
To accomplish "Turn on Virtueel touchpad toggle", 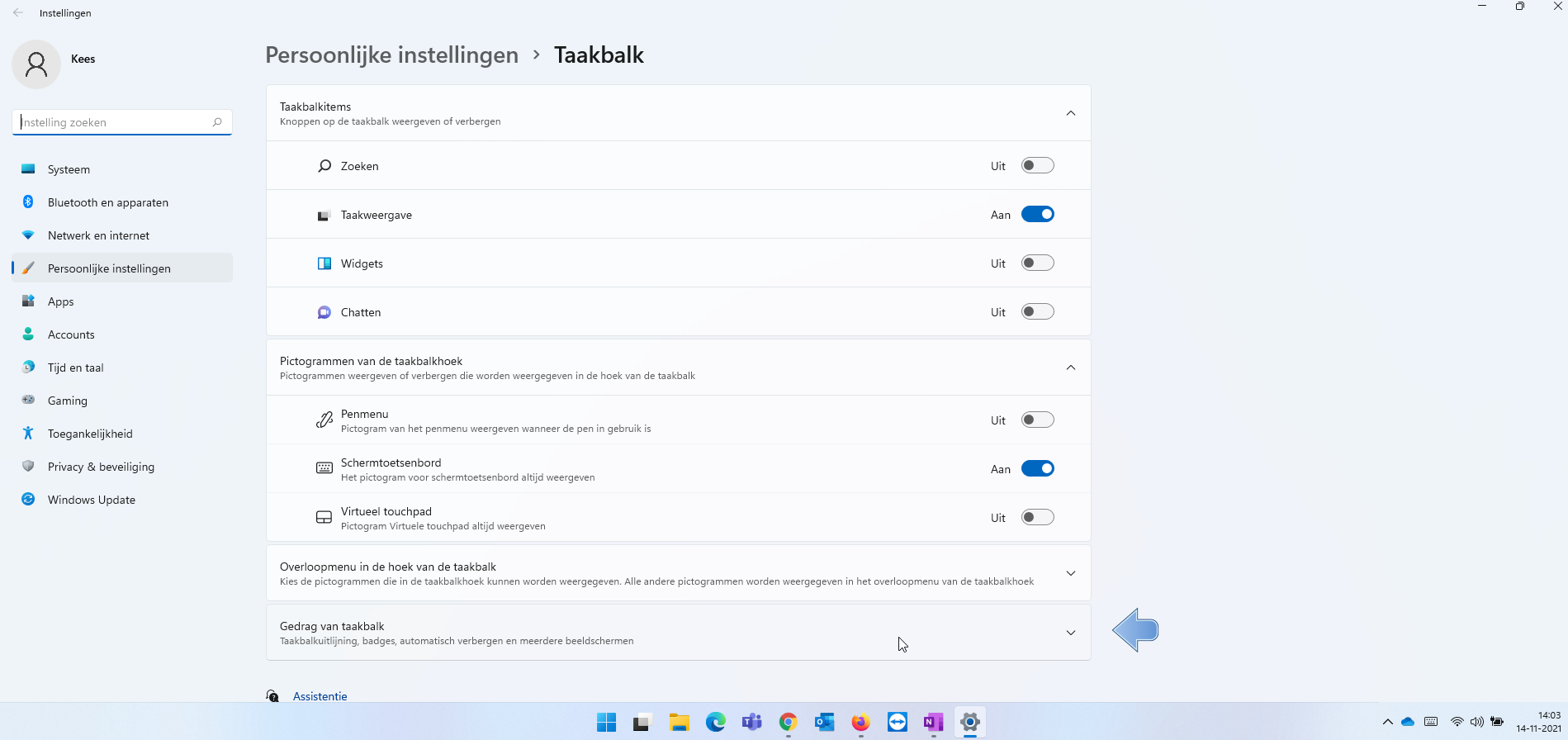I will tap(1038, 517).
